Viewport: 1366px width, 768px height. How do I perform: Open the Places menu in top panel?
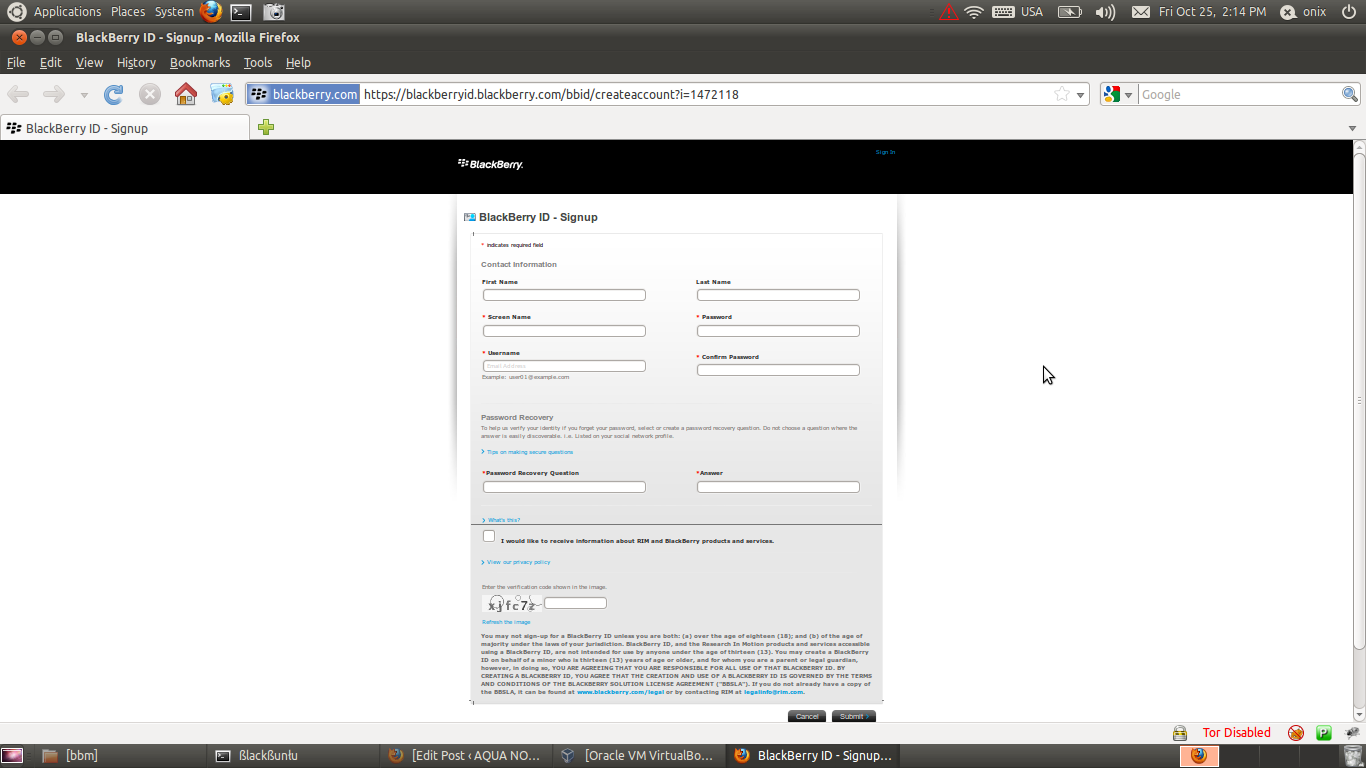[x=128, y=12]
